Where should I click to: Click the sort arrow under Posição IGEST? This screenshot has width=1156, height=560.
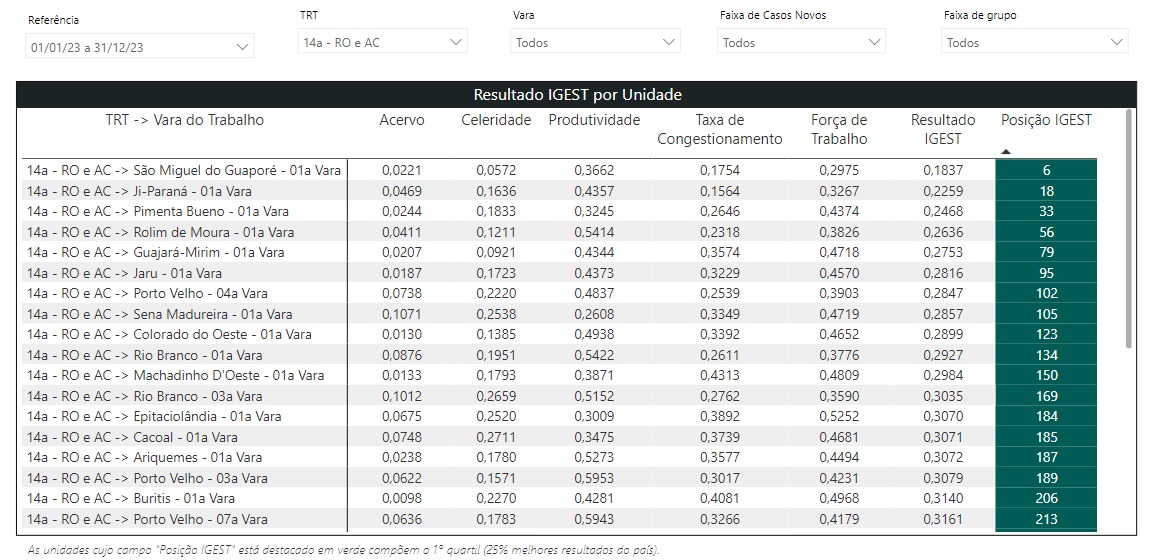[x=1006, y=152]
